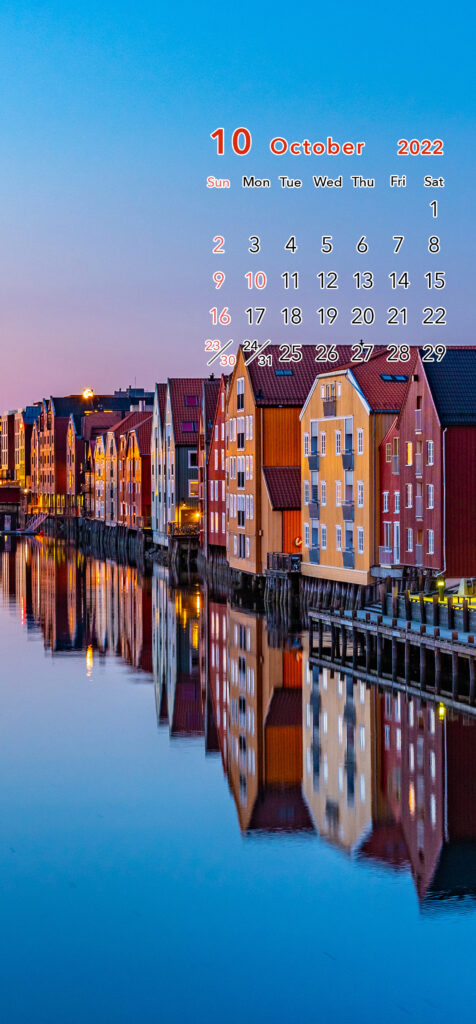Select date 7 under Fri
The width and height of the screenshot is (476, 1024).
pyautogui.click(x=398, y=245)
